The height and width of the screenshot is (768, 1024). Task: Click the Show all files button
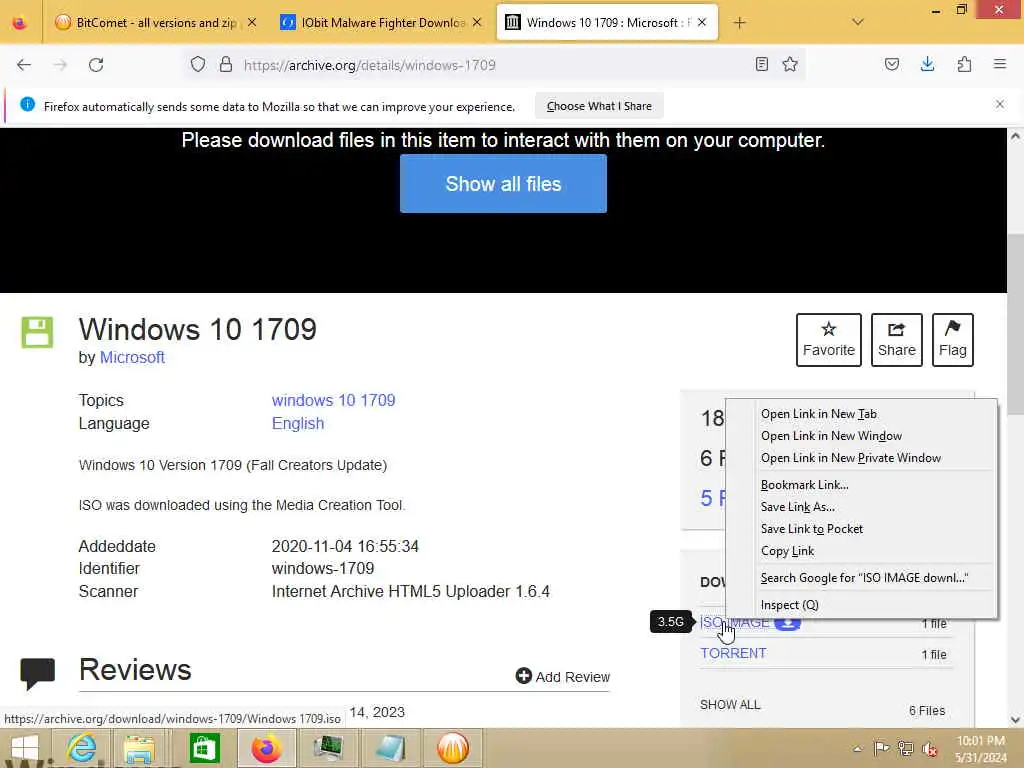(503, 184)
